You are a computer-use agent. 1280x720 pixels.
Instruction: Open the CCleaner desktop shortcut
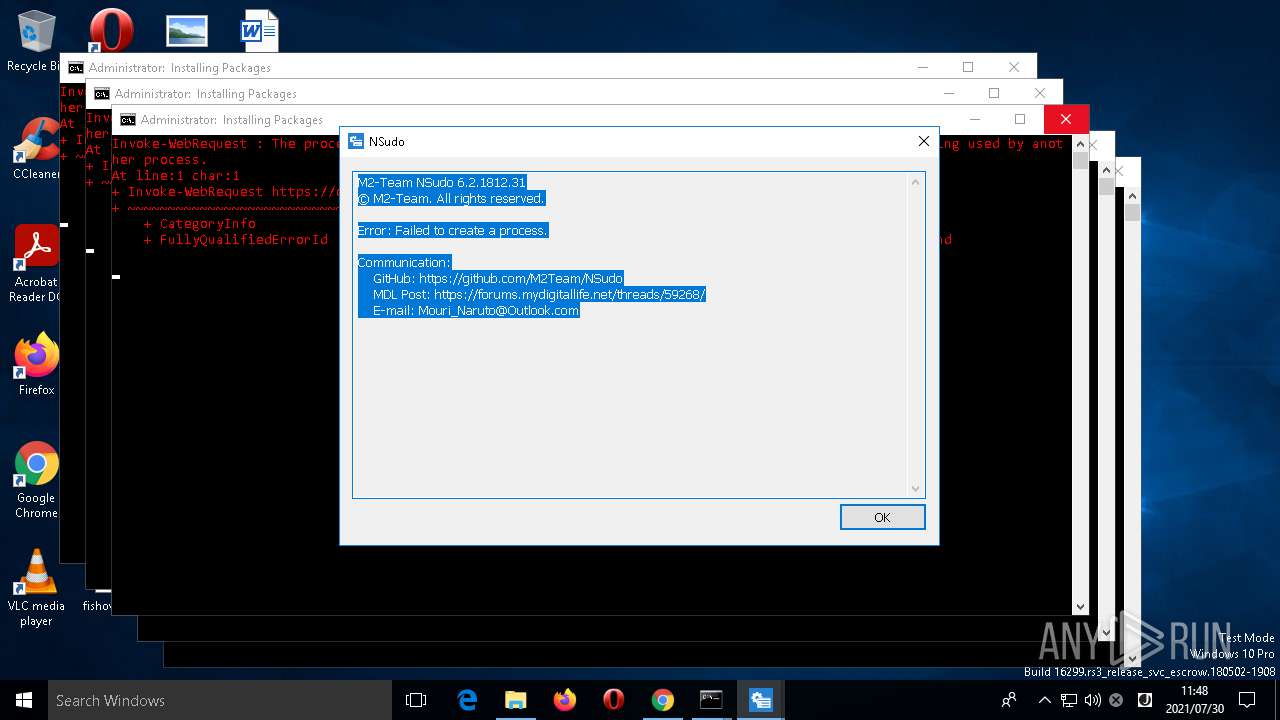[x=36, y=150]
